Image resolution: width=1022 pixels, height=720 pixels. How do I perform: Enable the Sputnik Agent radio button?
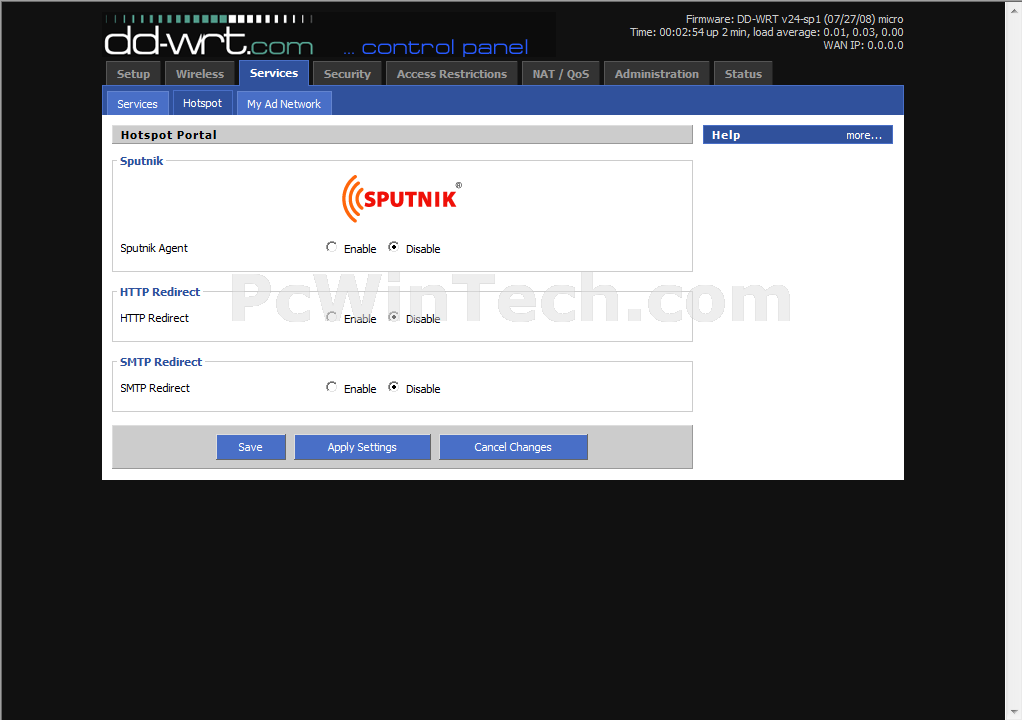[332, 247]
